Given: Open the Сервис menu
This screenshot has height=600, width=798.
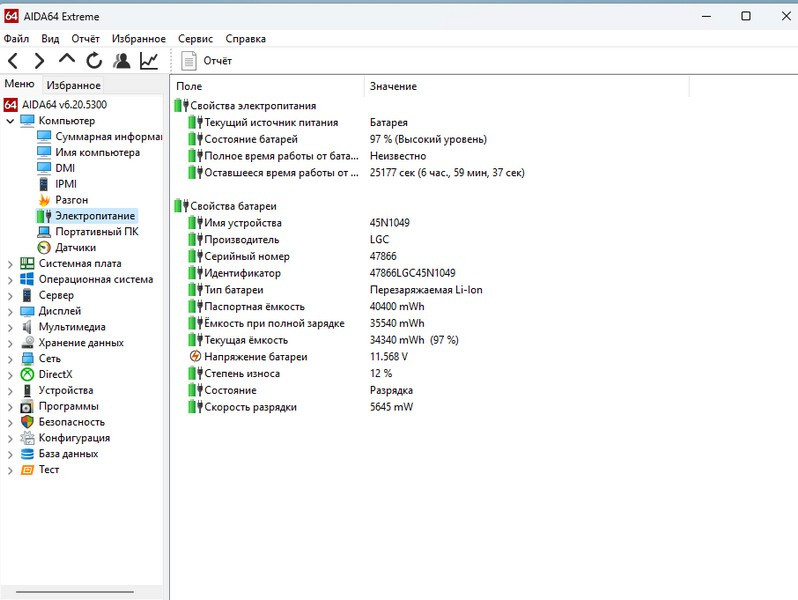Looking at the screenshot, I should click(195, 39).
